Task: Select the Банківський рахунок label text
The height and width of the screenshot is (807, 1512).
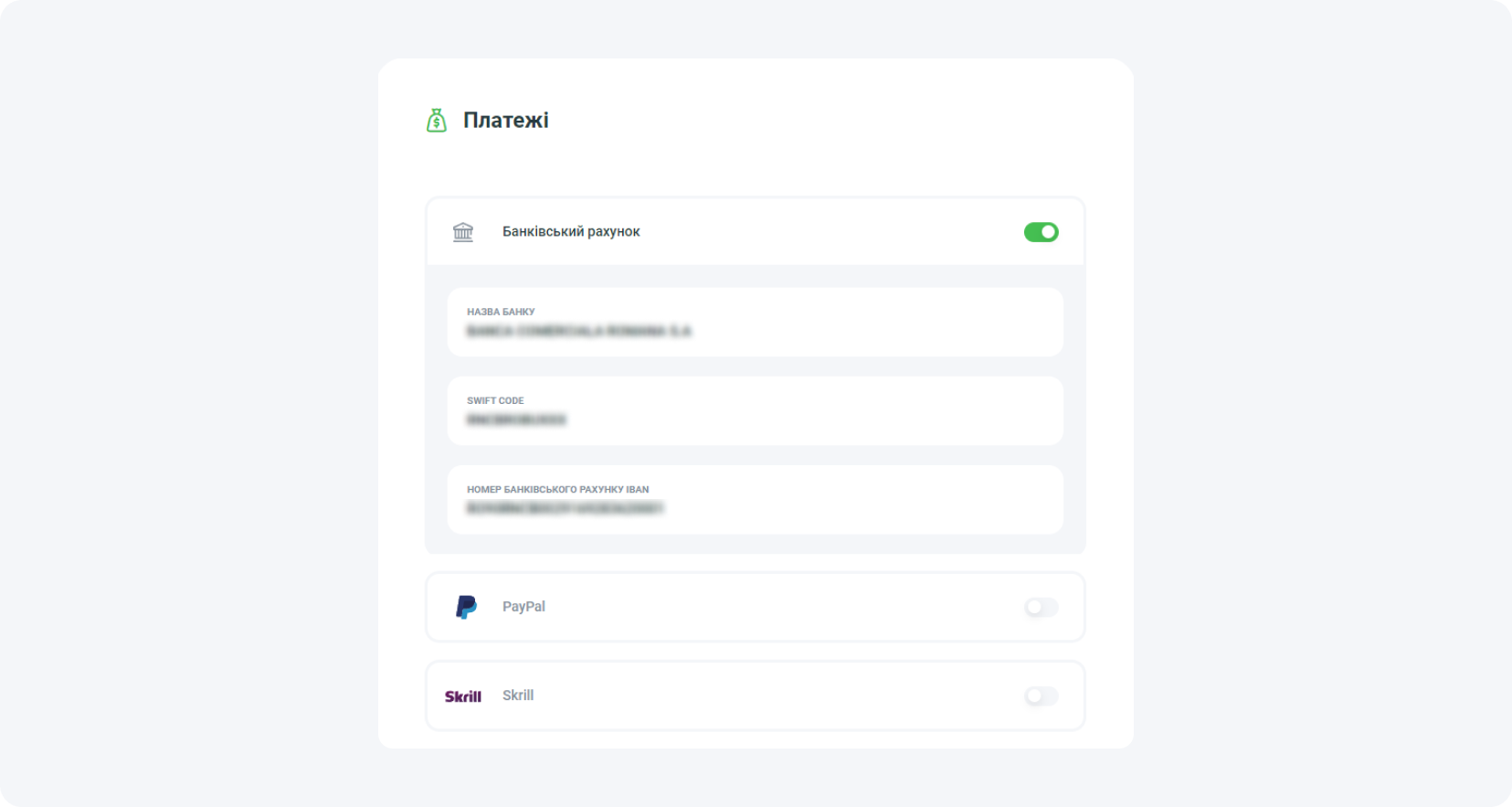Action: click(572, 231)
